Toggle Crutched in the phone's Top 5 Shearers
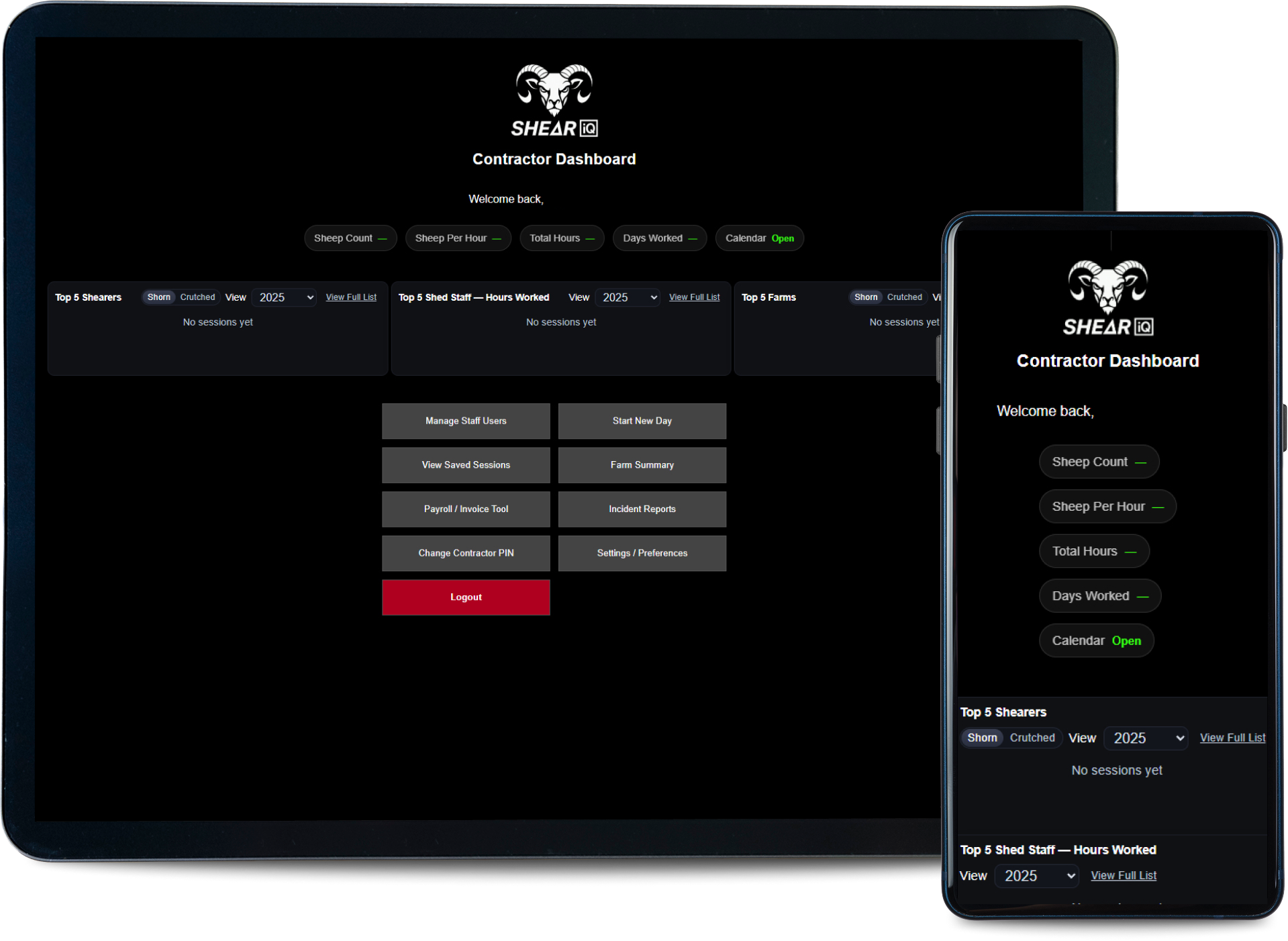Screen dimensions: 1288x941 point(1032,738)
